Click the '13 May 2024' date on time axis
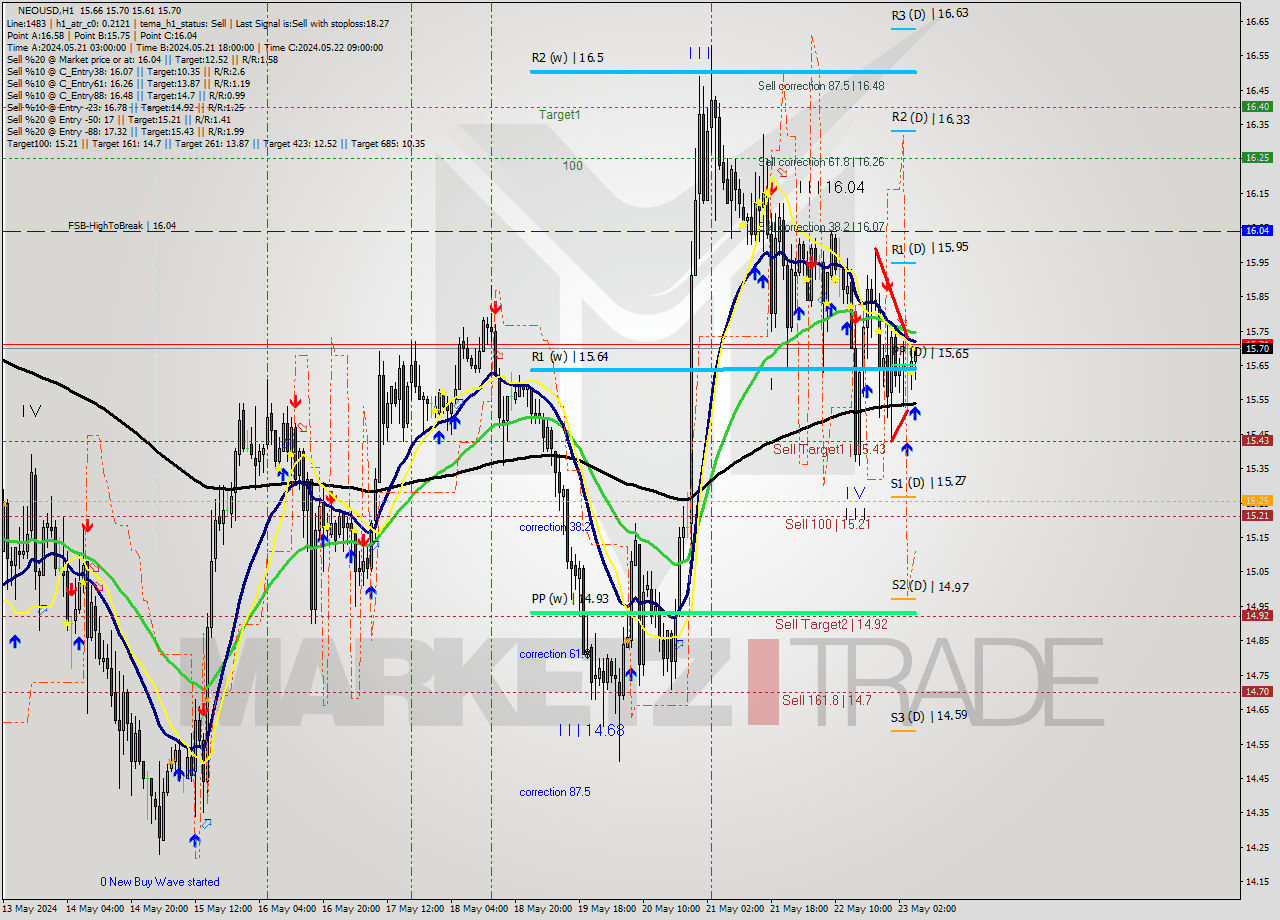 (x=29, y=909)
